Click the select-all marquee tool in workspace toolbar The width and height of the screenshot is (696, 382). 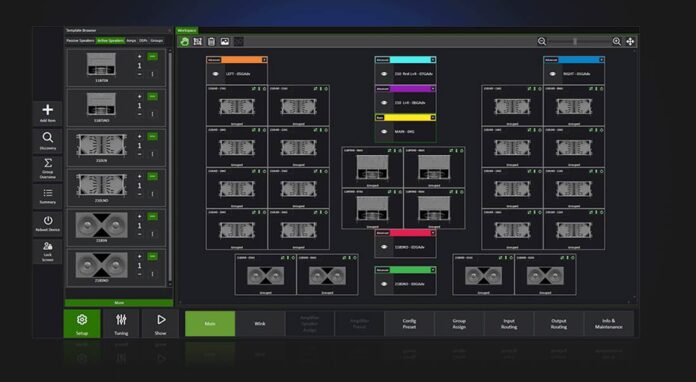point(198,42)
